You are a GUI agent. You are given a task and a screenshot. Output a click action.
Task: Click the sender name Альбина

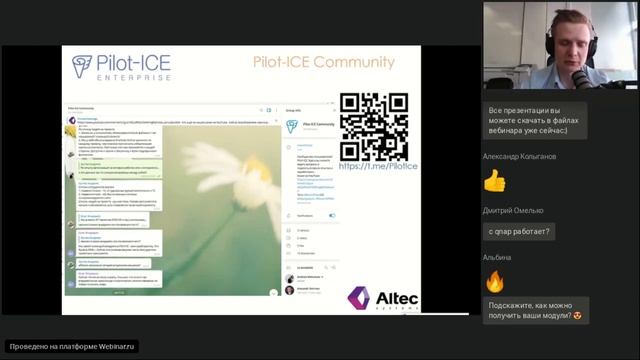pos(497,258)
